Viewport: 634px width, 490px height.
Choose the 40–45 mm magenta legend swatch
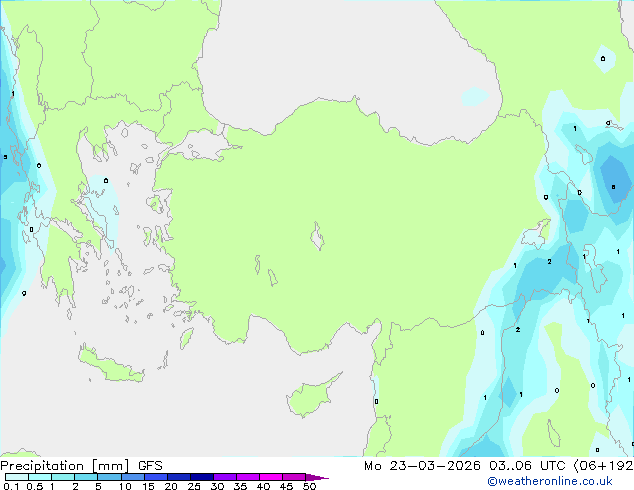[271, 477]
